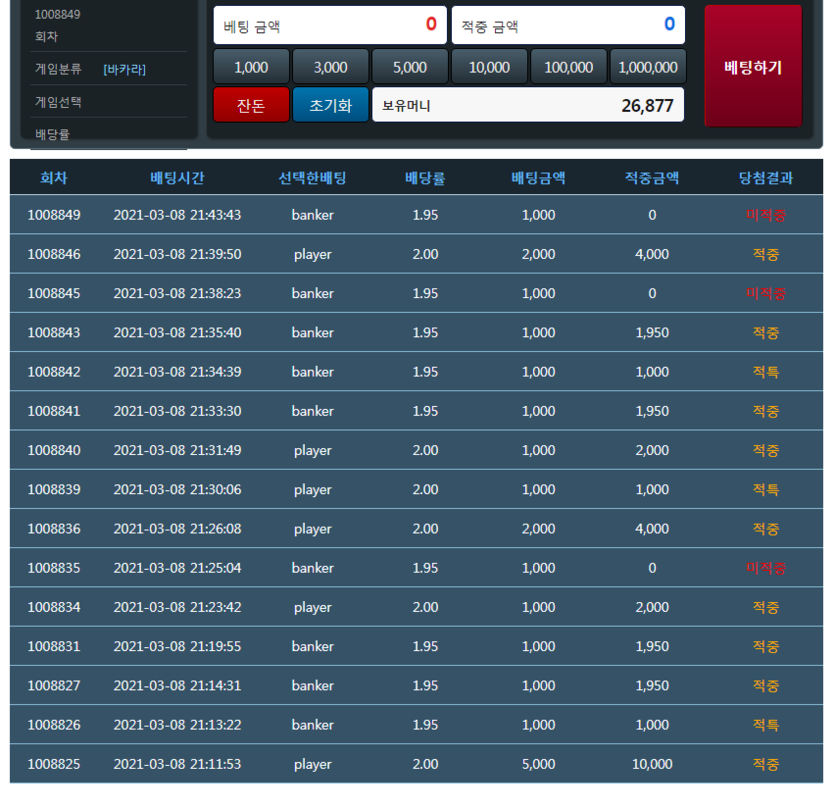Reset the bet with 초기화 button
The height and width of the screenshot is (809, 835).
point(331,105)
